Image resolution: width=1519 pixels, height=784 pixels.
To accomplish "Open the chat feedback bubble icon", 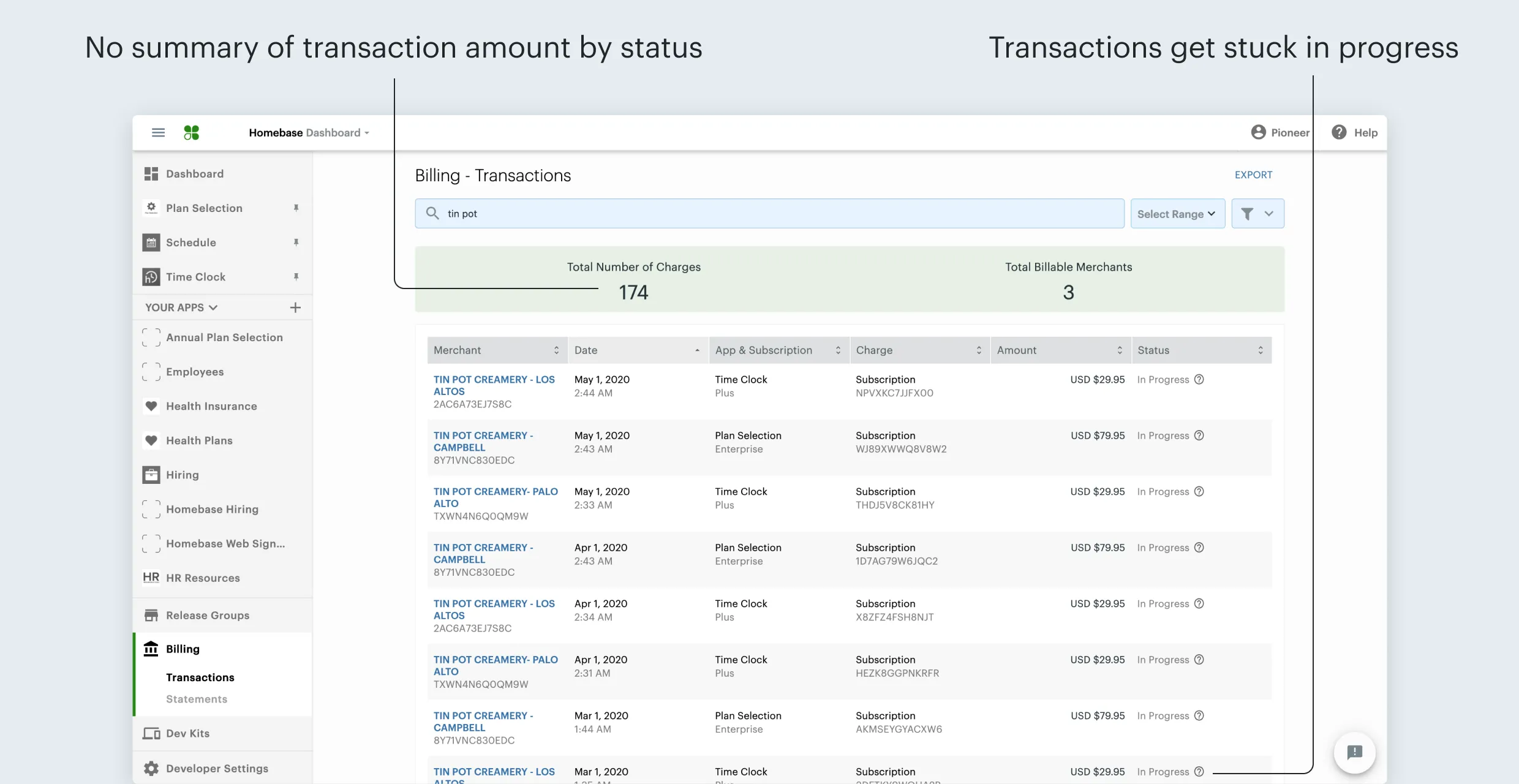I will coord(1354,752).
